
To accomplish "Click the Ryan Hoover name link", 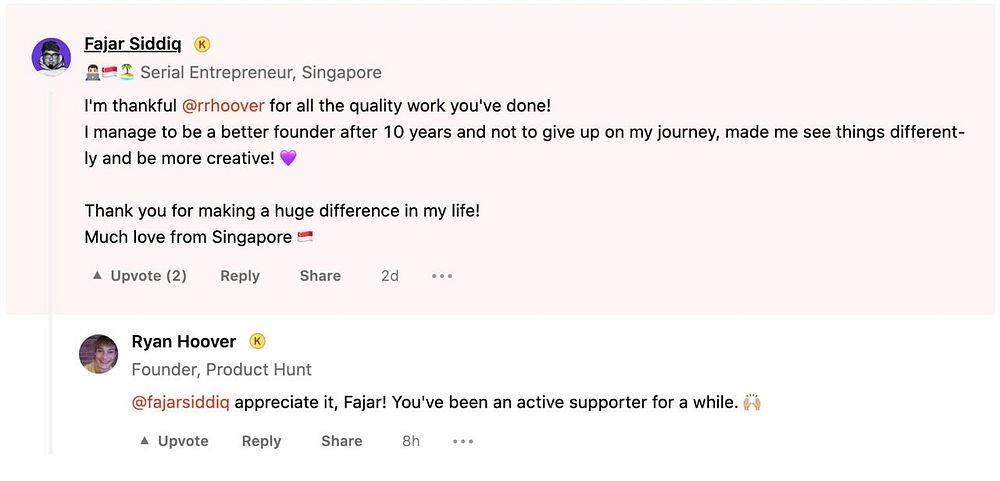I will [183, 342].
